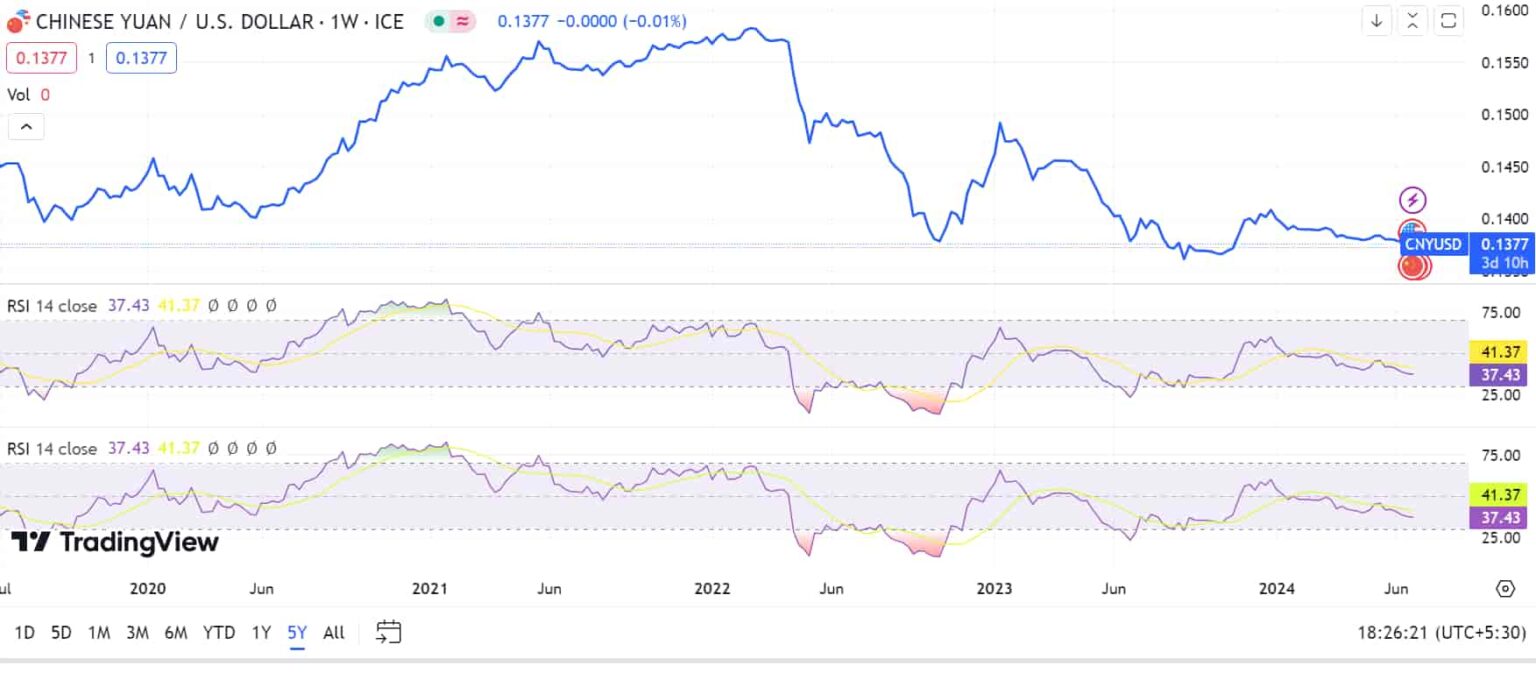Click the red bid price button showing 0.1377
This screenshot has width=1536, height=673.
[41, 57]
